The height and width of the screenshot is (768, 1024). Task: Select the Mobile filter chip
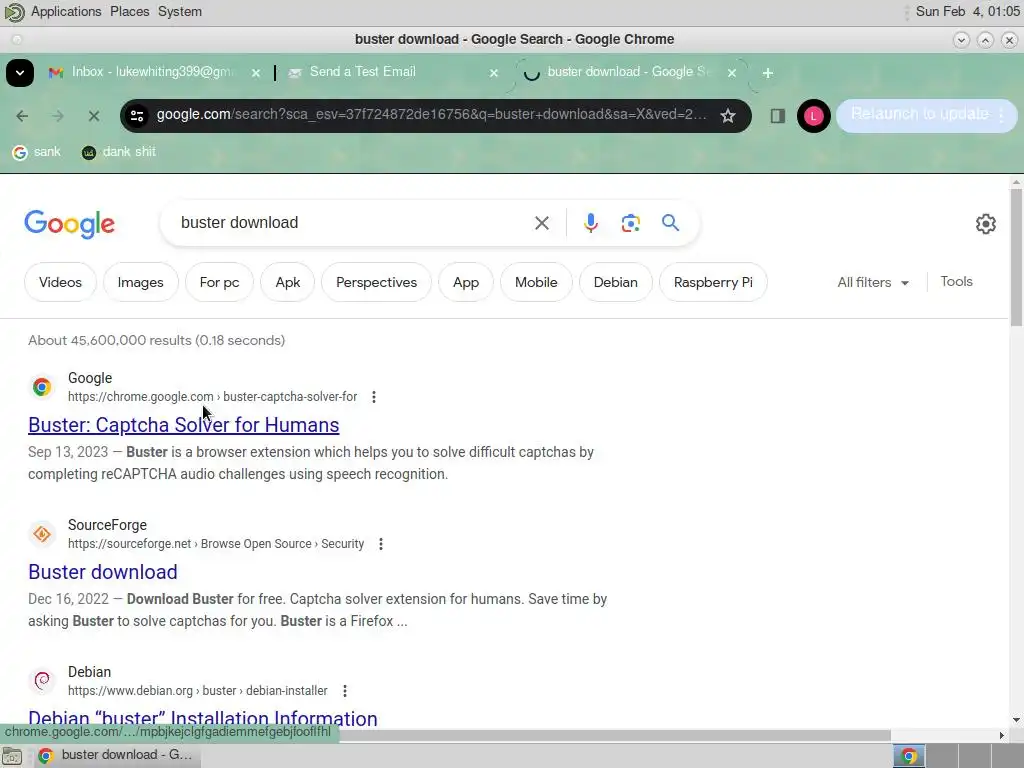pos(536,282)
